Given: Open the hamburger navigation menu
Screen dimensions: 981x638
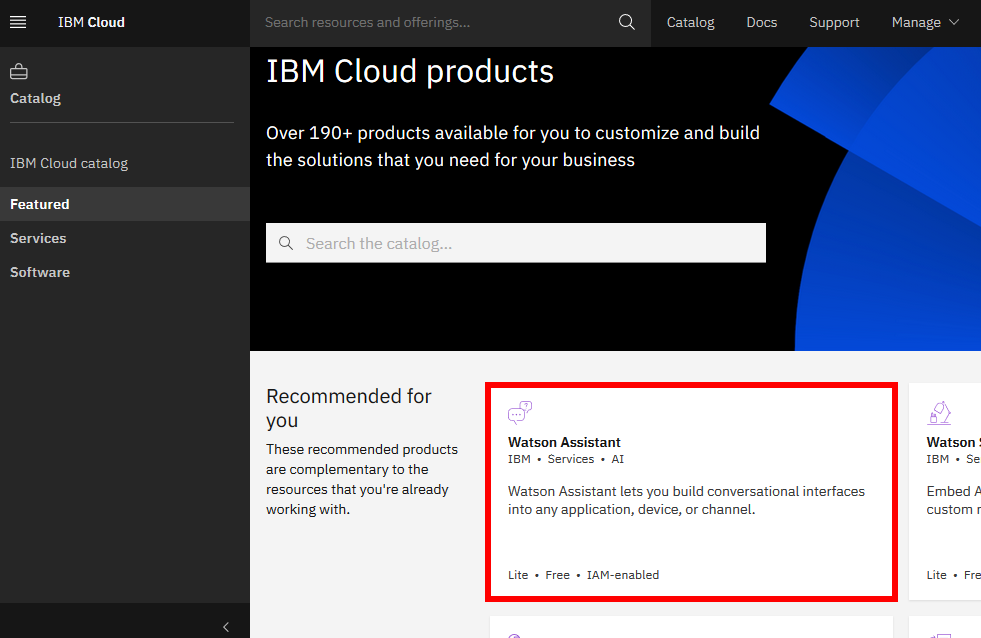Looking at the screenshot, I should tap(18, 23).
